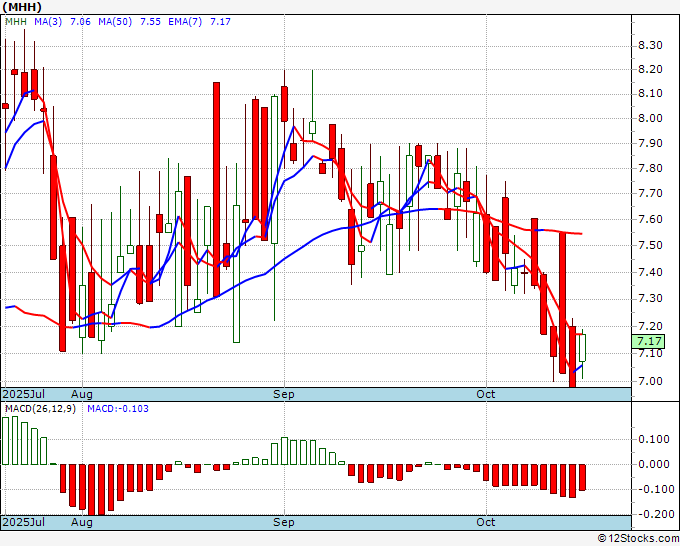Click the green 7.17 current price tag
Image resolution: width=680 pixels, height=546 pixels.
click(x=648, y=341)
